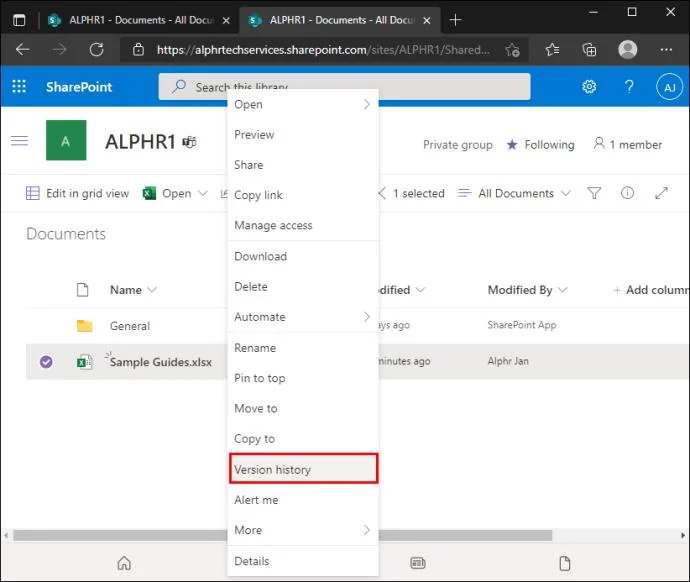Image resolution: width=690 pixels, height=582 pixels.
Task: Choose Pin to top
Action: point(303,378)
